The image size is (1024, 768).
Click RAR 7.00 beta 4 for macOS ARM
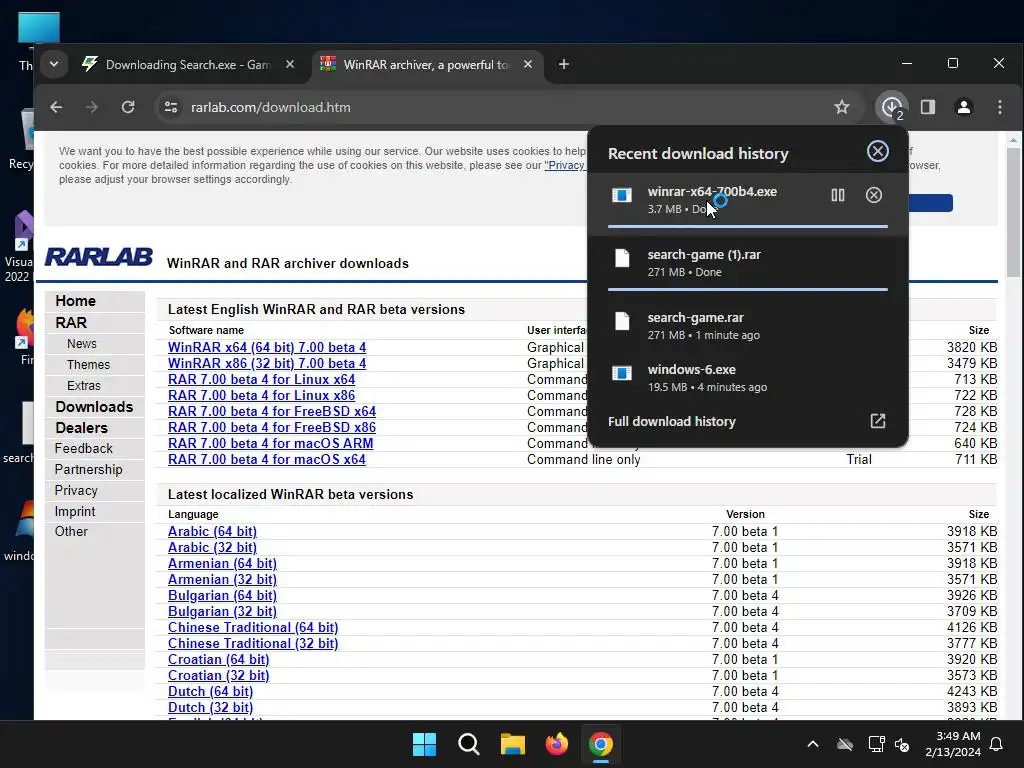pos(270,443)
